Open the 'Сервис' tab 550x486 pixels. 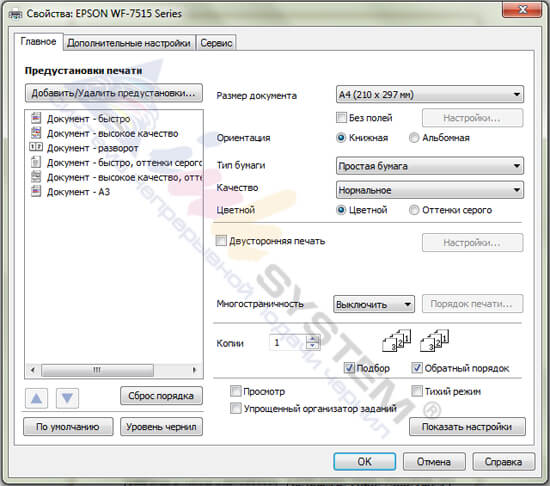click(216, 43)
